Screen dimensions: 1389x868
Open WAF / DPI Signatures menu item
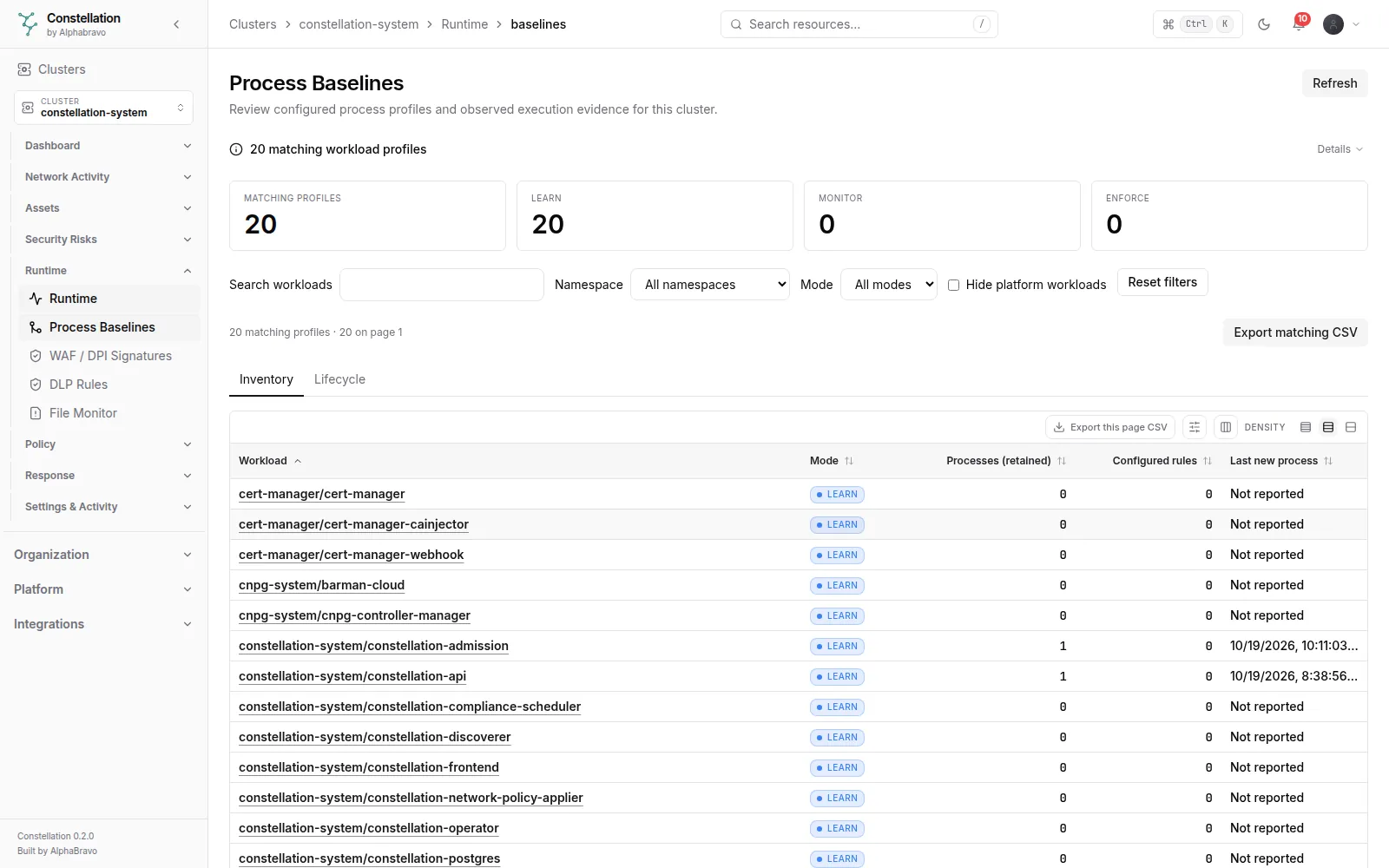(x=110, y=356)
